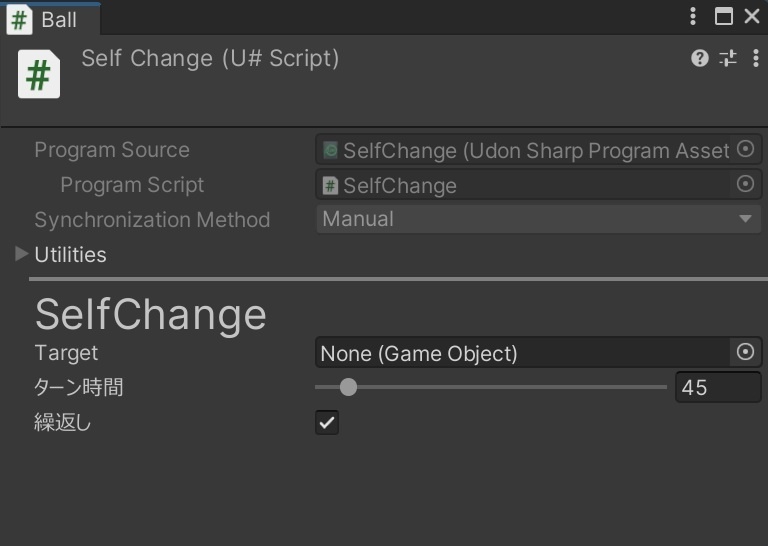Open the component help reference icon
Screen dimensions: 768x546
[x=700, y=59]
